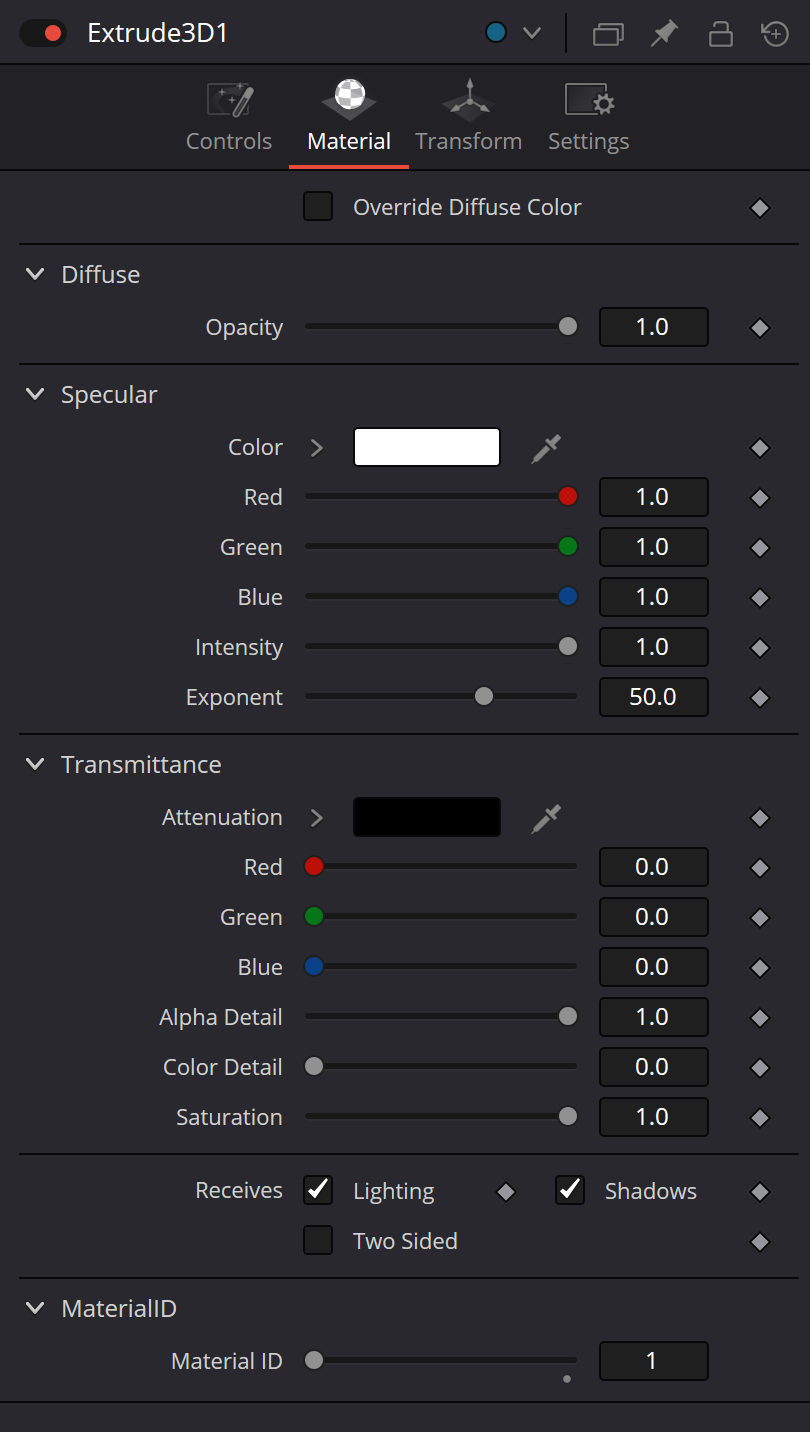Uncheck the Receives Lighting checkbox

[x=318, y=1190]
